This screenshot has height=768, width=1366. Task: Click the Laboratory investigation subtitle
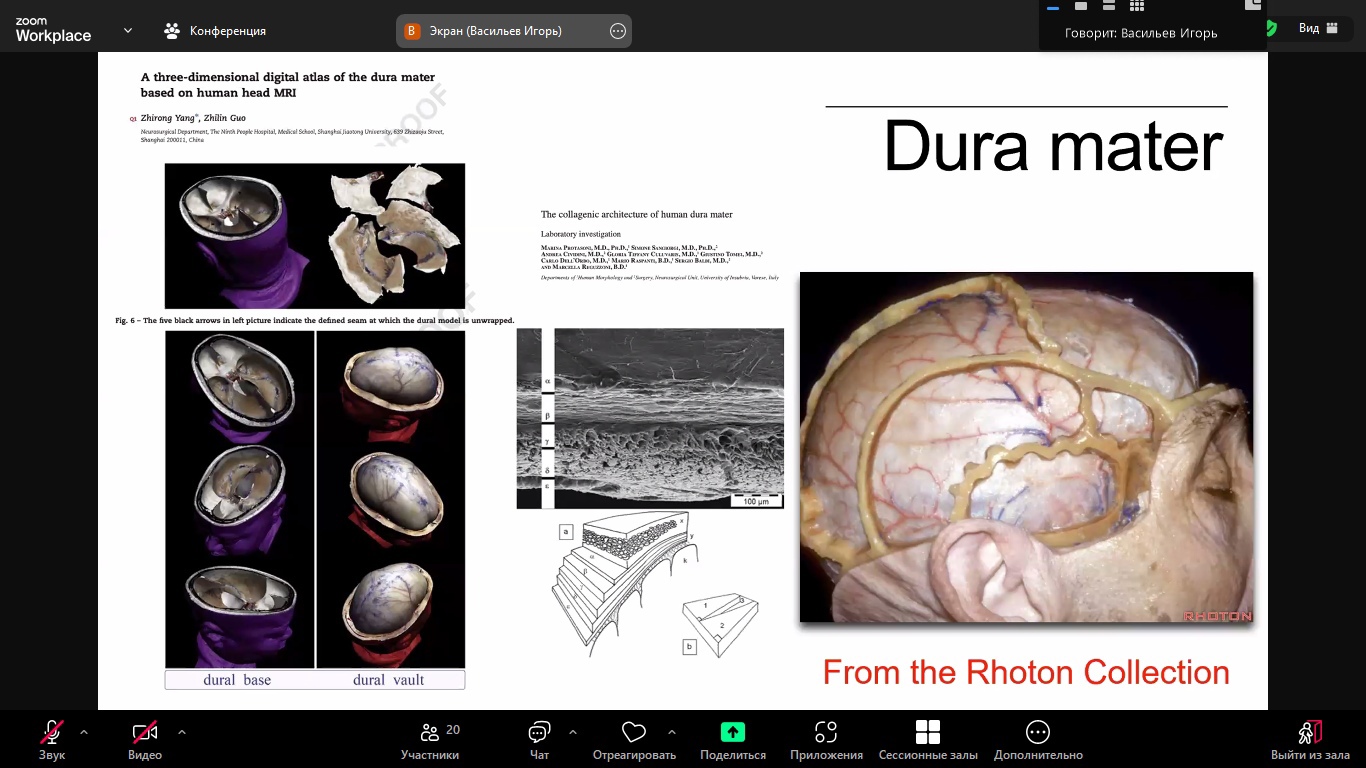point(581,234)
